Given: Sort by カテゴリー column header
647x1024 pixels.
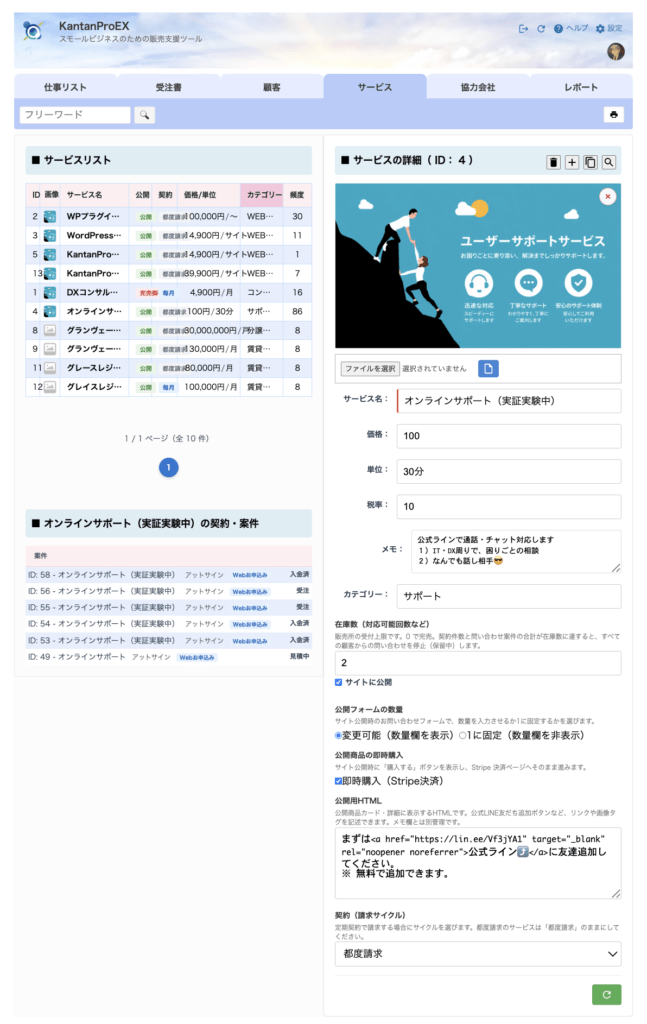Looking at the screenshot, I should coord(262,195).
